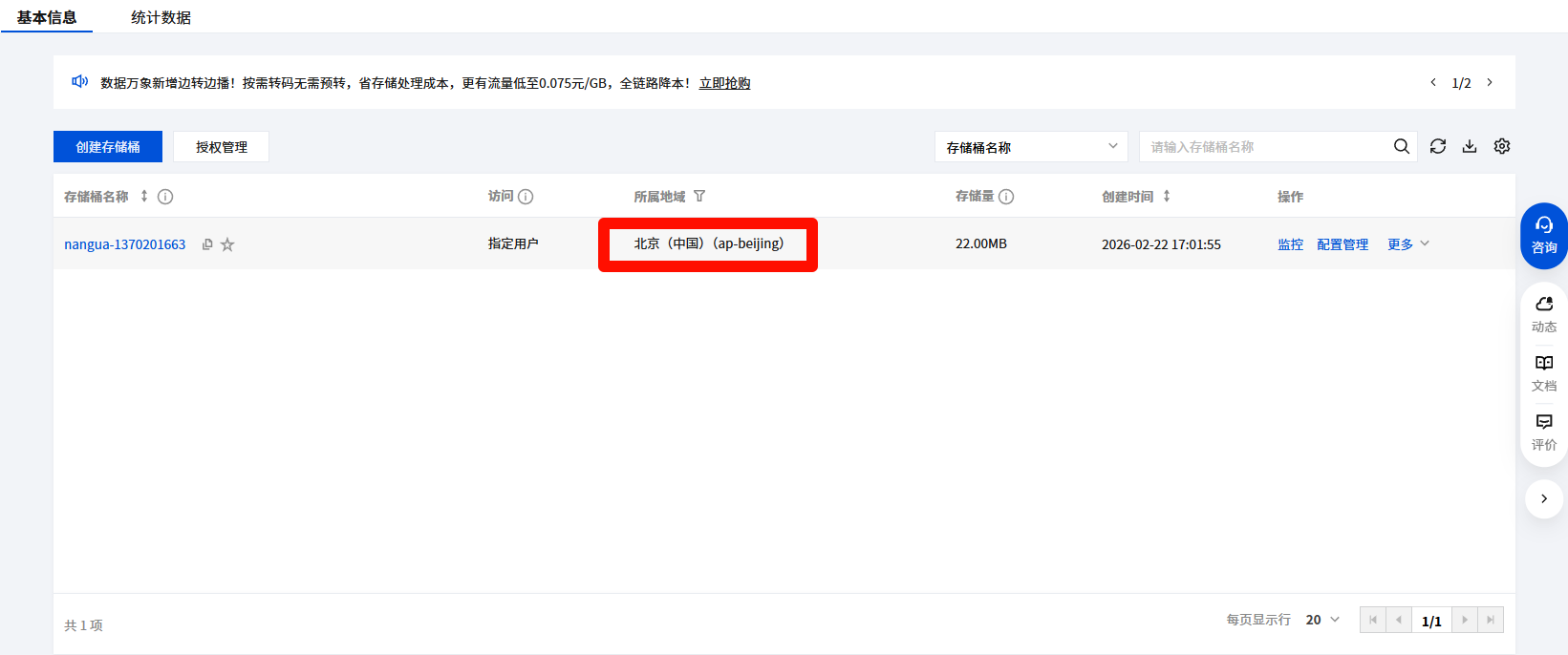Change rows per page dropdown
Image resolution: width=1568 pixels, height=655 pixels.
[1322, 620]
